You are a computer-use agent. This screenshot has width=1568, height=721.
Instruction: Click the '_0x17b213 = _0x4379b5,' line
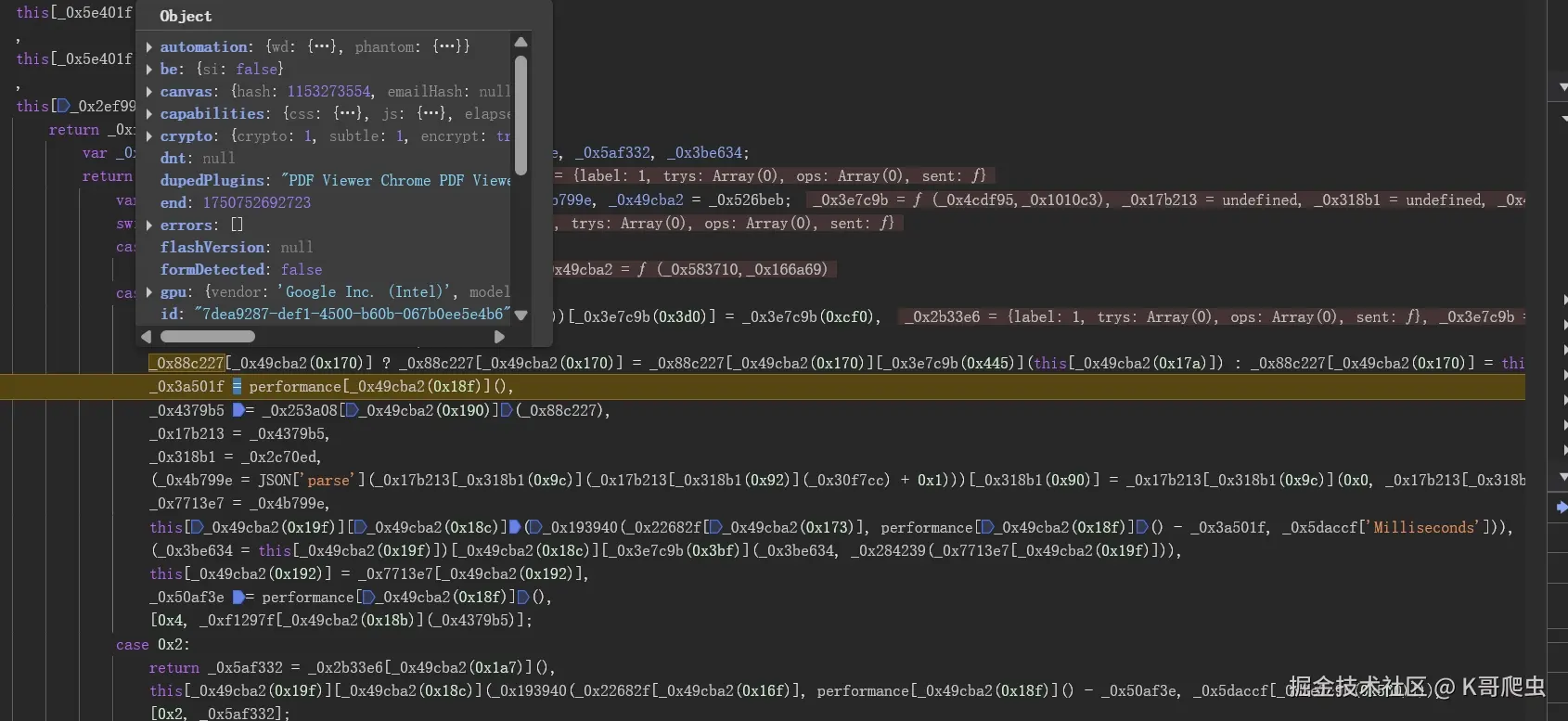click(239, 433)
